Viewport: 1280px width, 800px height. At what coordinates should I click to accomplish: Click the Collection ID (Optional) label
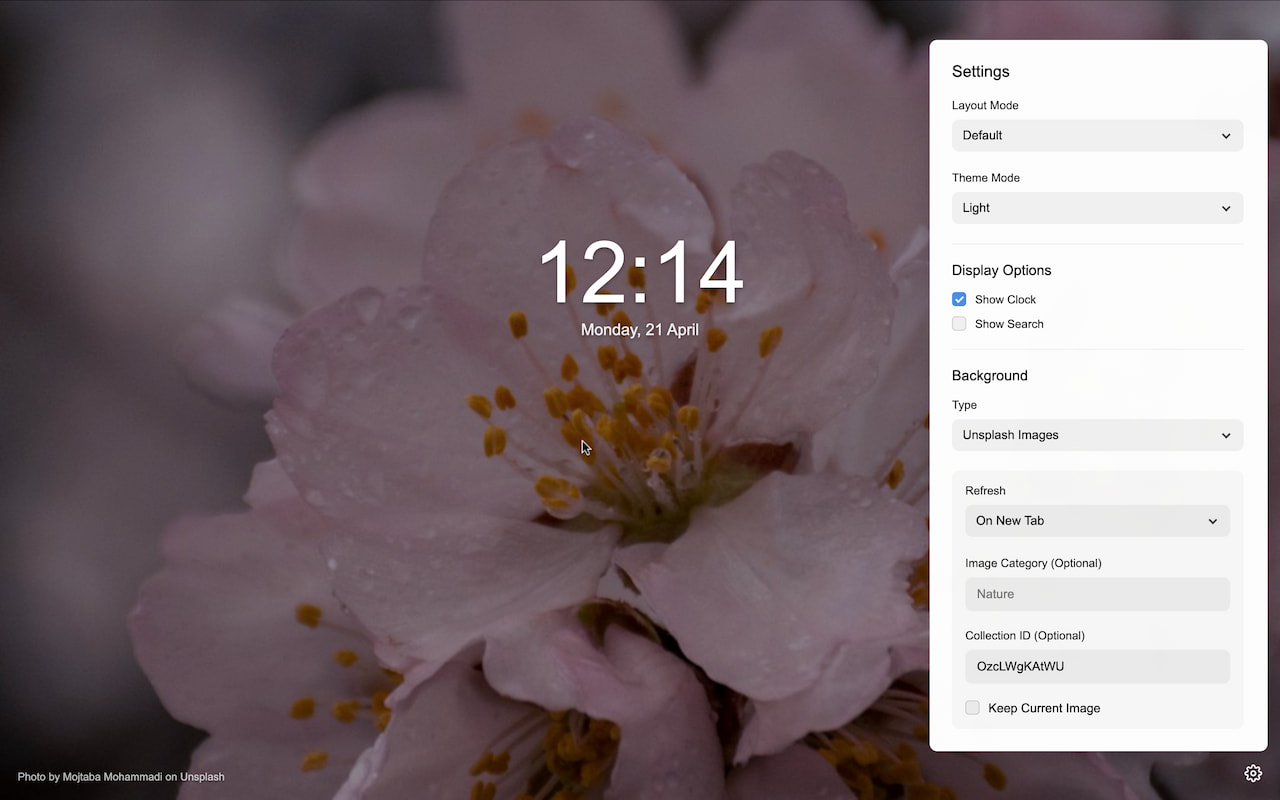coord(1025,636)
